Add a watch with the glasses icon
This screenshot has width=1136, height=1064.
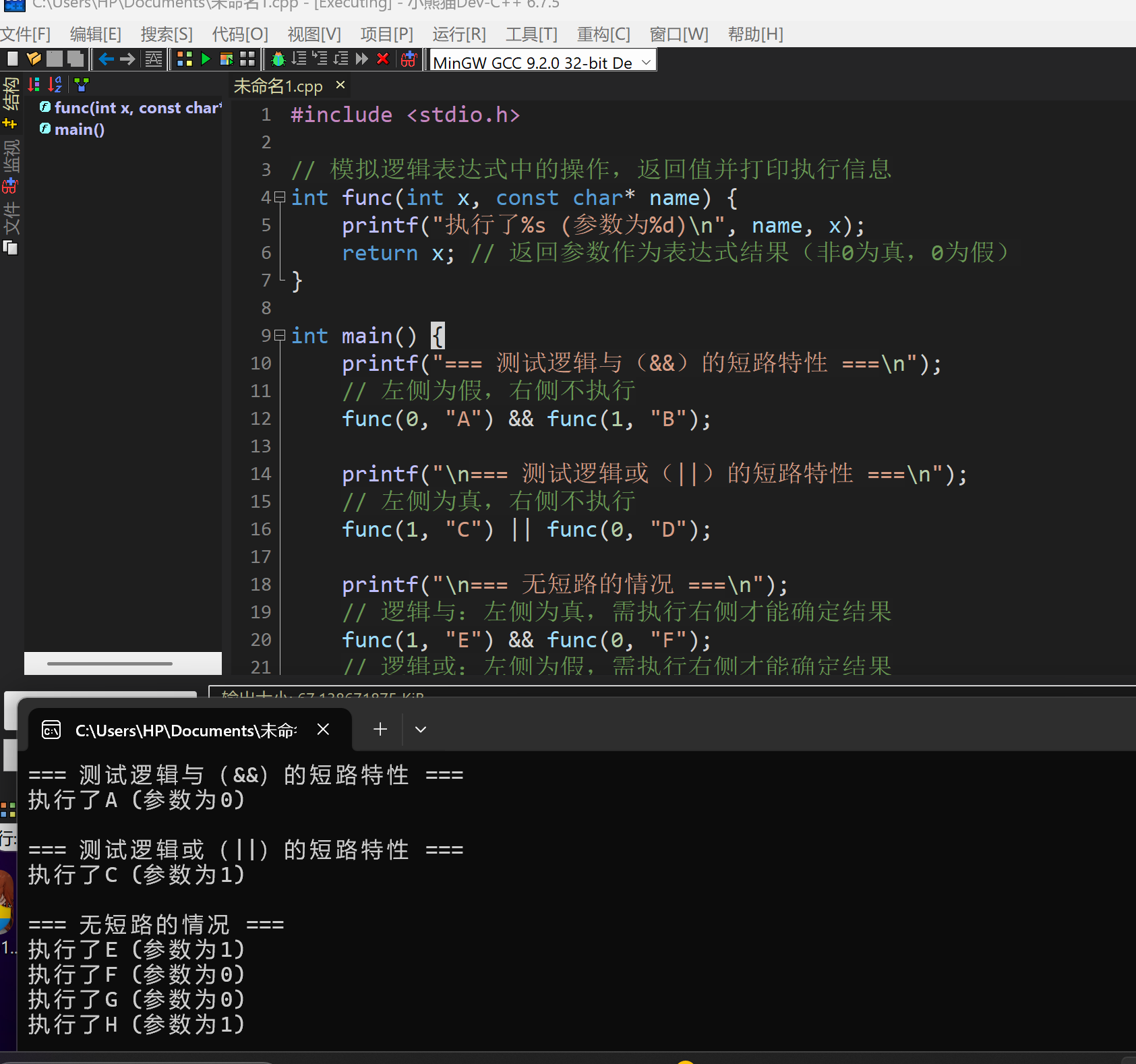(x=409, y=59)
